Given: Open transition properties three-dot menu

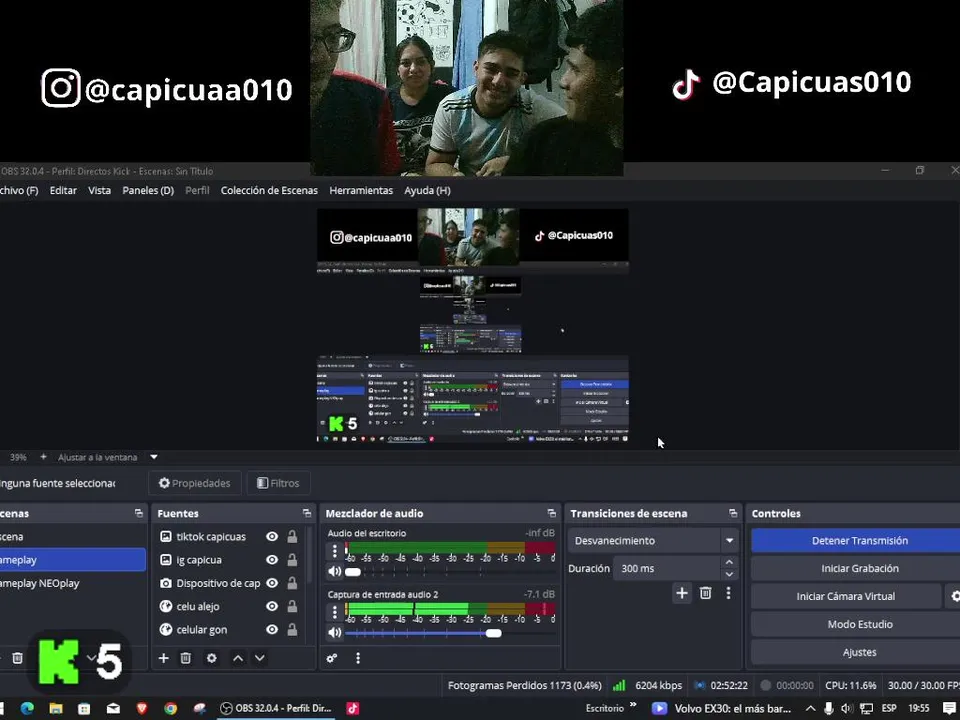Looking at the screenshot, I should (729, 593).
